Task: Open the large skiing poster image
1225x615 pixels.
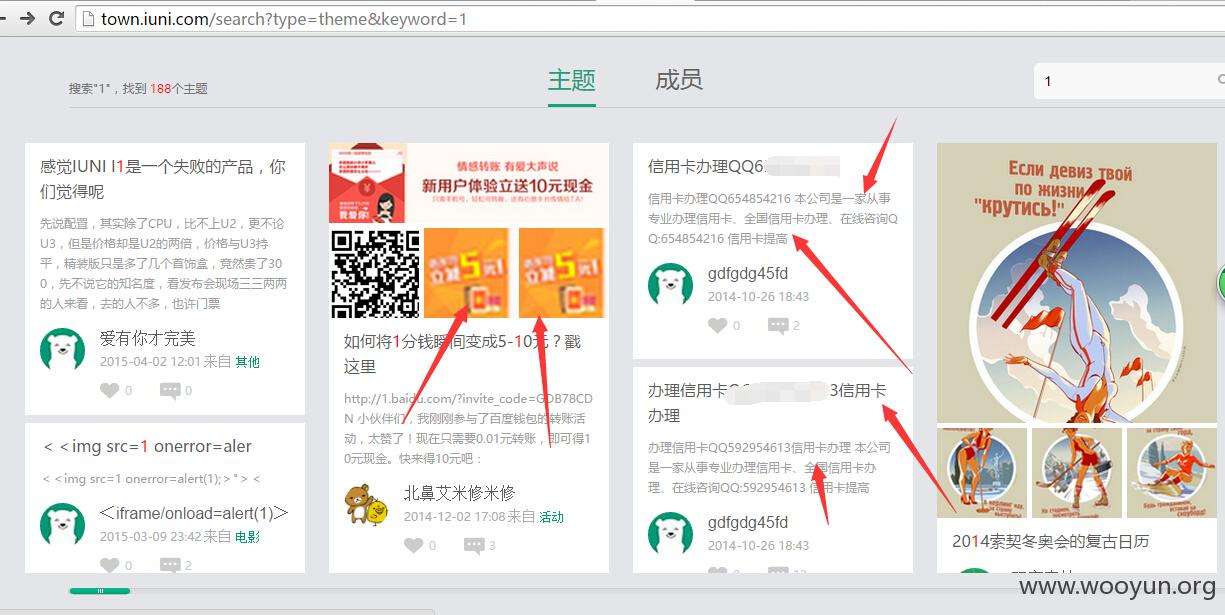Action: [1077, 283]
